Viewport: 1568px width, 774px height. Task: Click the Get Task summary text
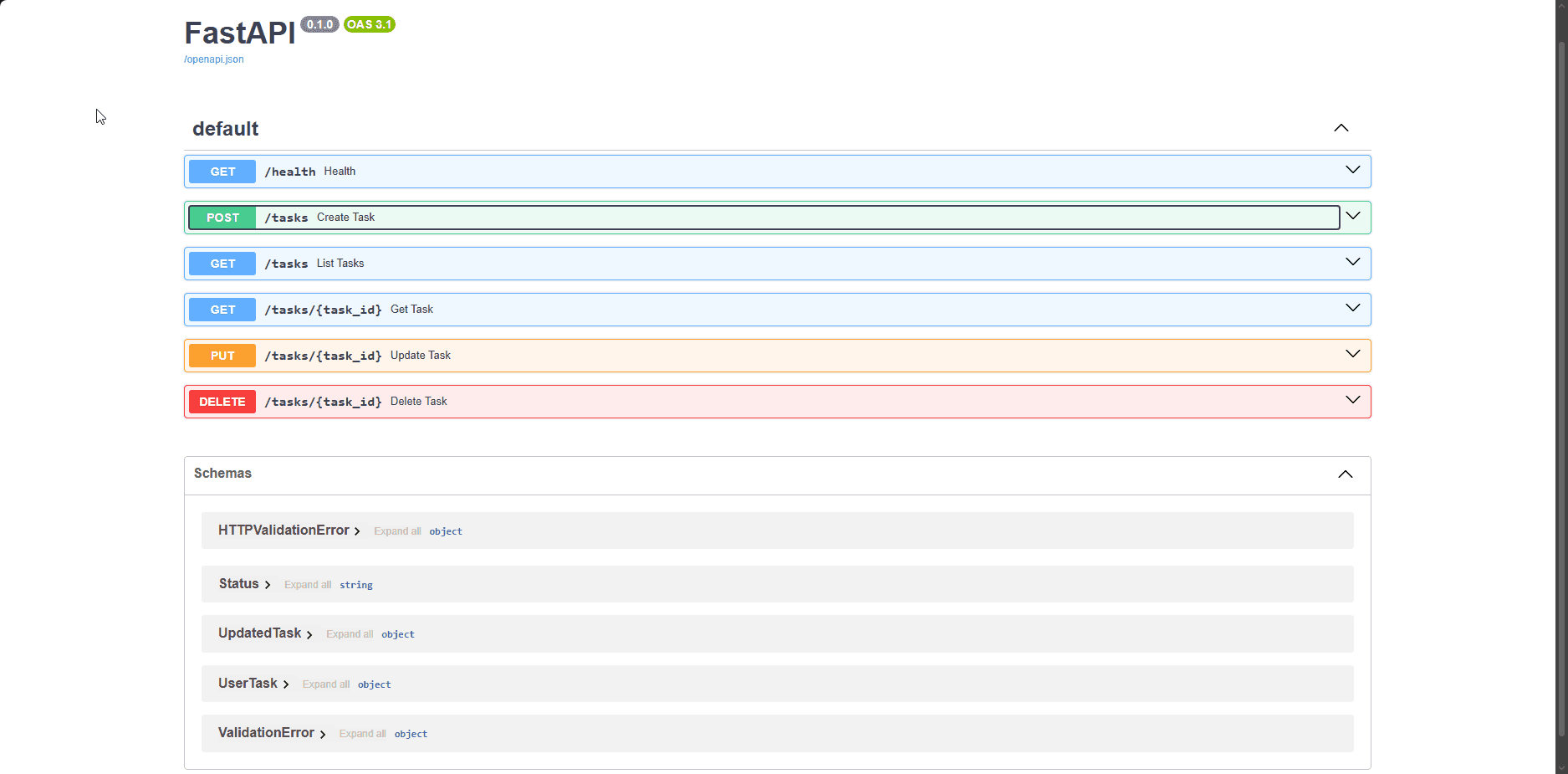[x=411, y=310]
